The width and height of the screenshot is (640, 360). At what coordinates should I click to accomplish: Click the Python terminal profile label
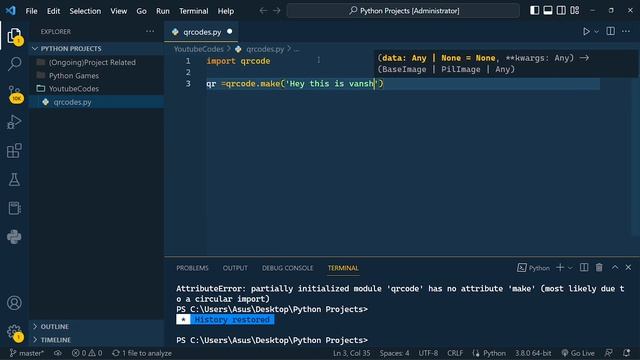533,268
